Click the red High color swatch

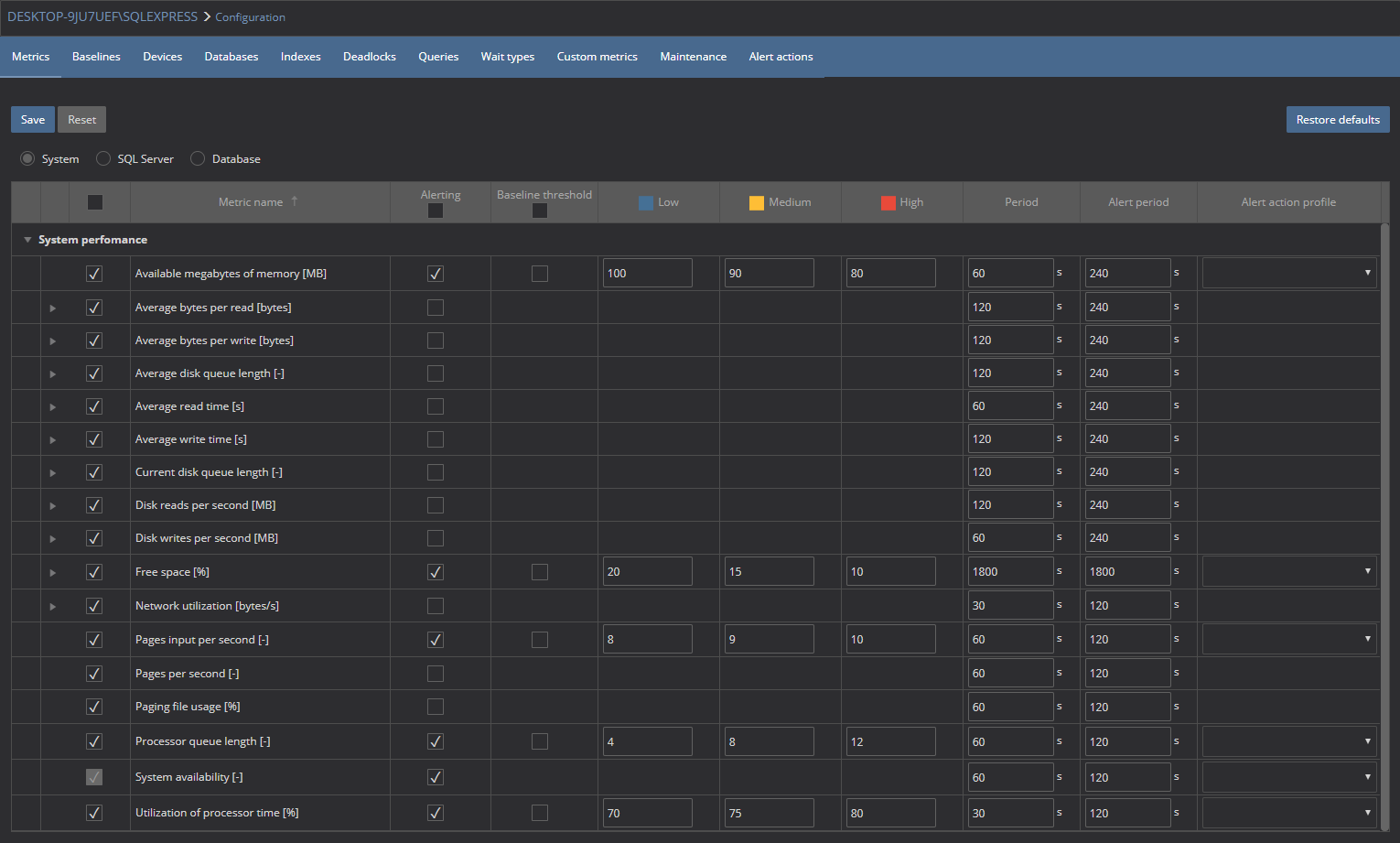[x=888, y=203]
